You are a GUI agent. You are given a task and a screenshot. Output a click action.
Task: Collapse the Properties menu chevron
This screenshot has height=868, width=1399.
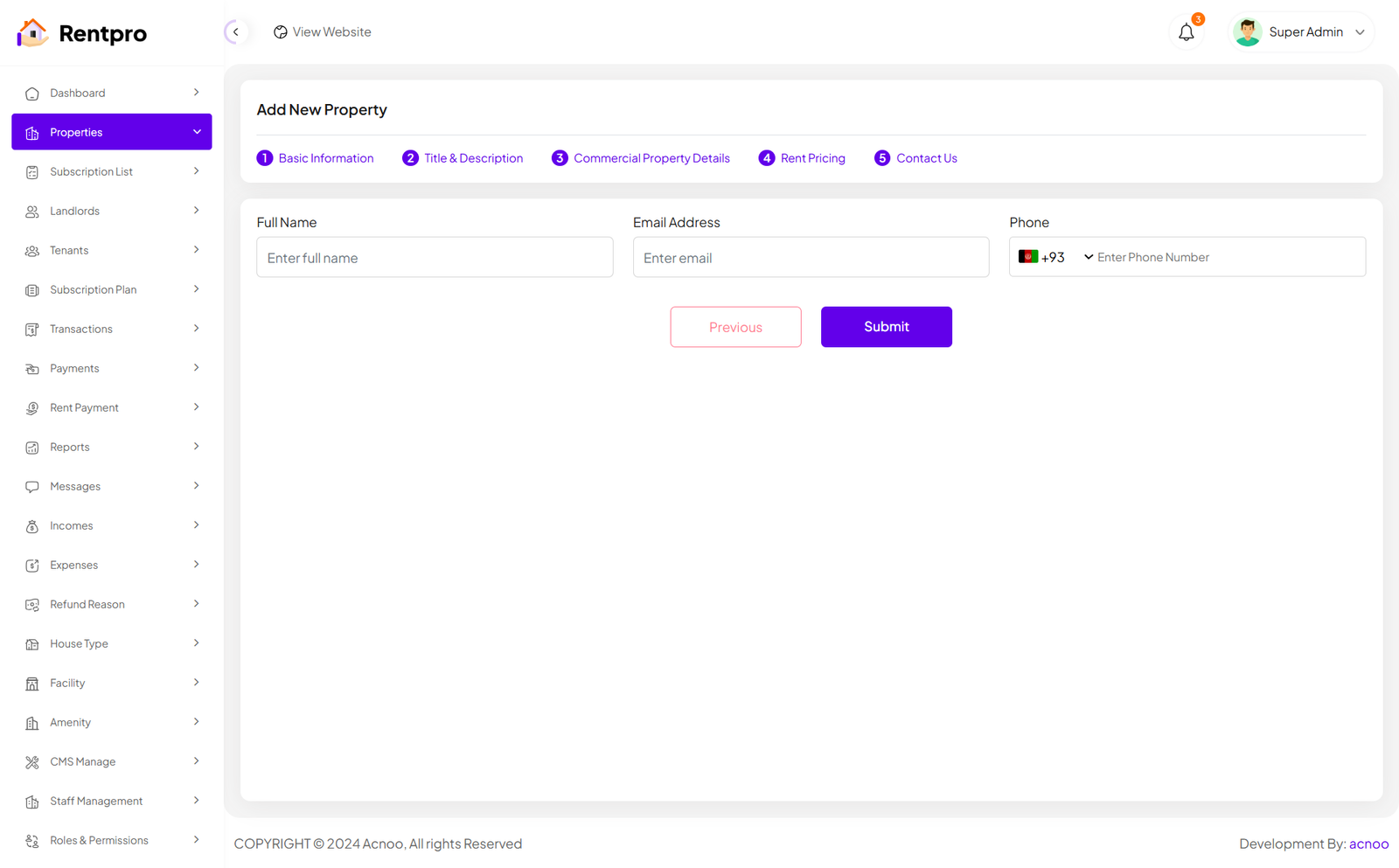pos(197,132)
